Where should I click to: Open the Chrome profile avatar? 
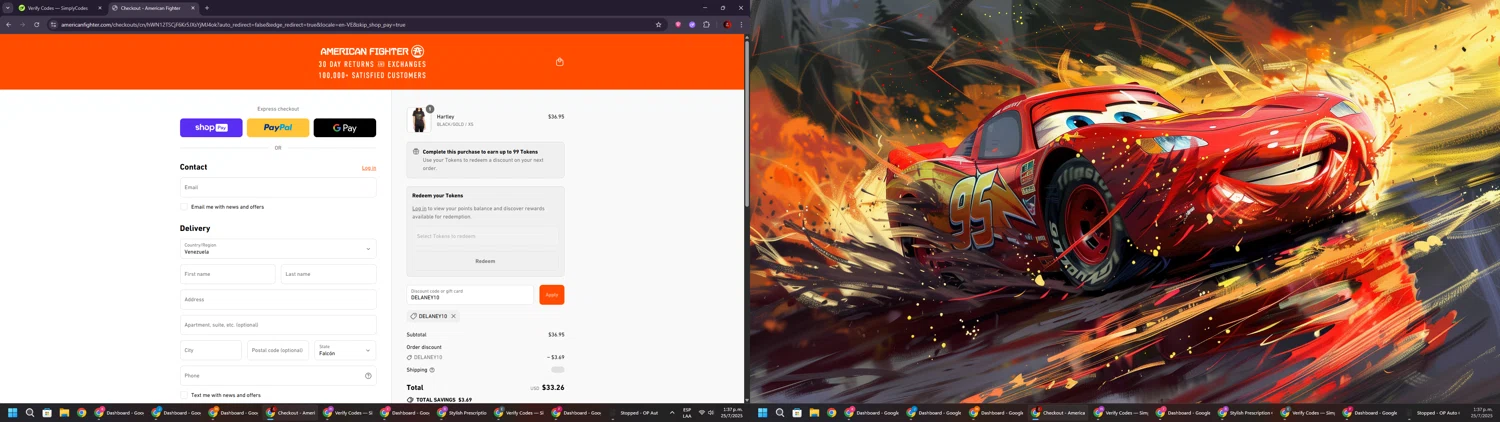pos(728,24)
